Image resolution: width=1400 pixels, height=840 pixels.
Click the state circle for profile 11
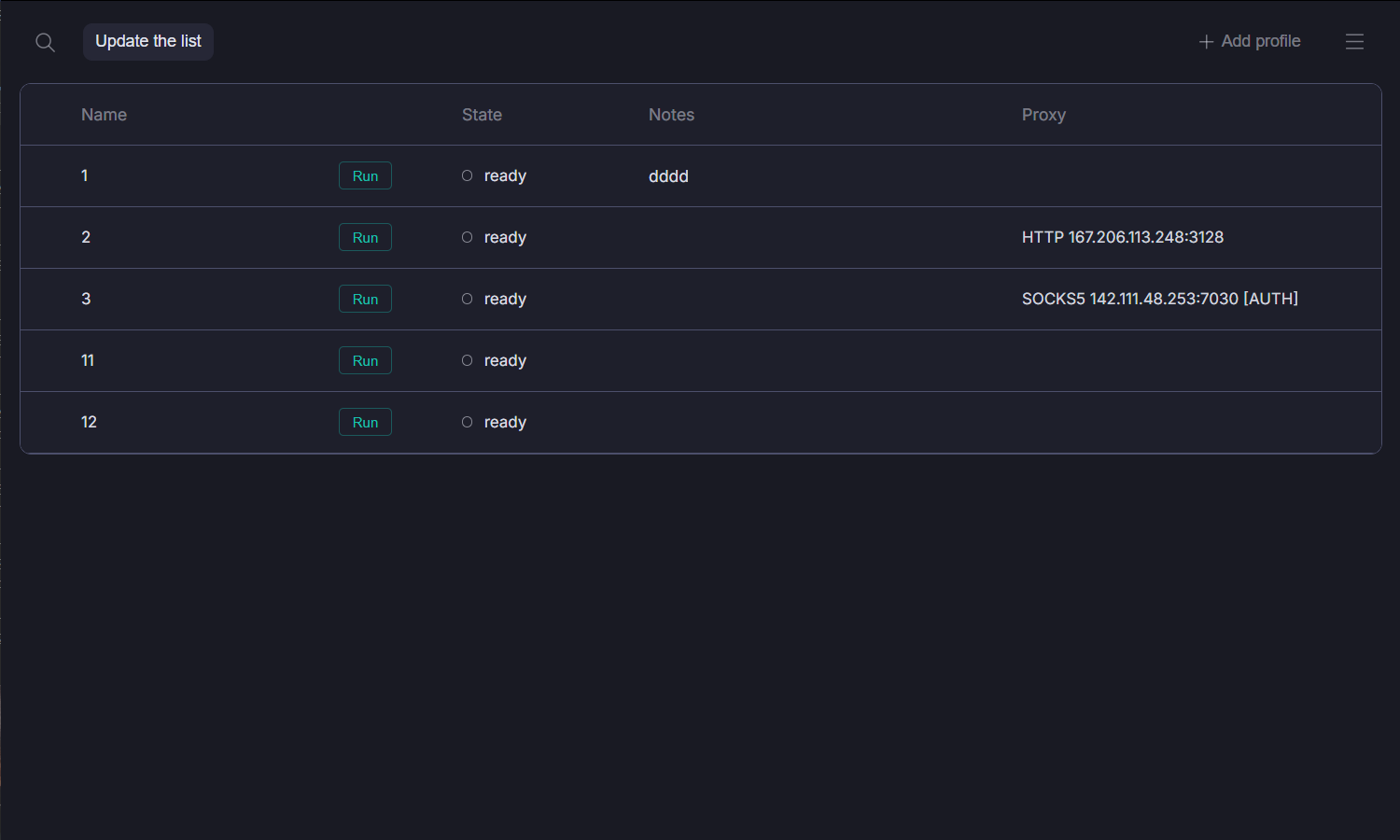click(467, 360)
